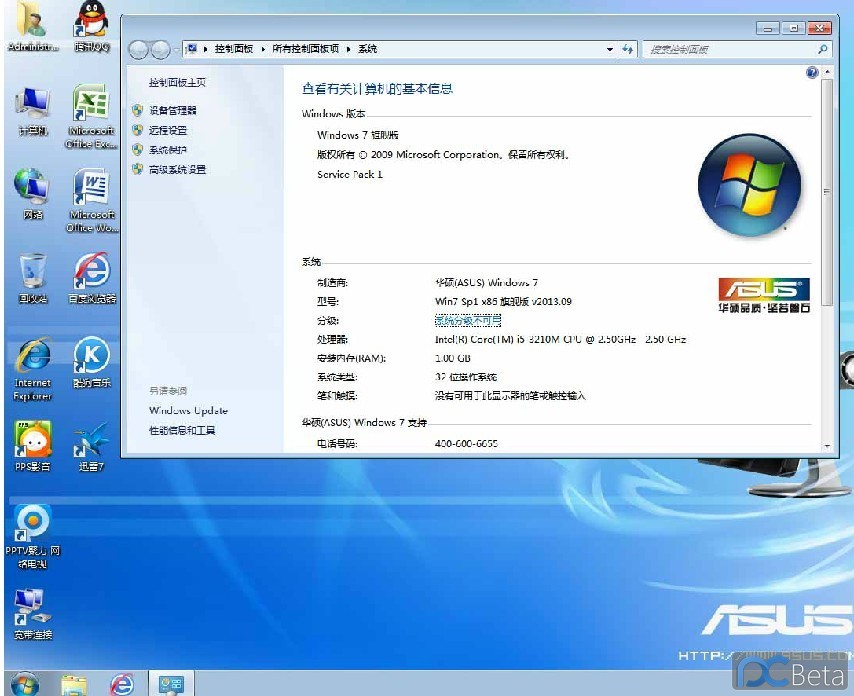
Task: Click the 查看有关计算机的基本信息 heading
Action: point(377,89)
